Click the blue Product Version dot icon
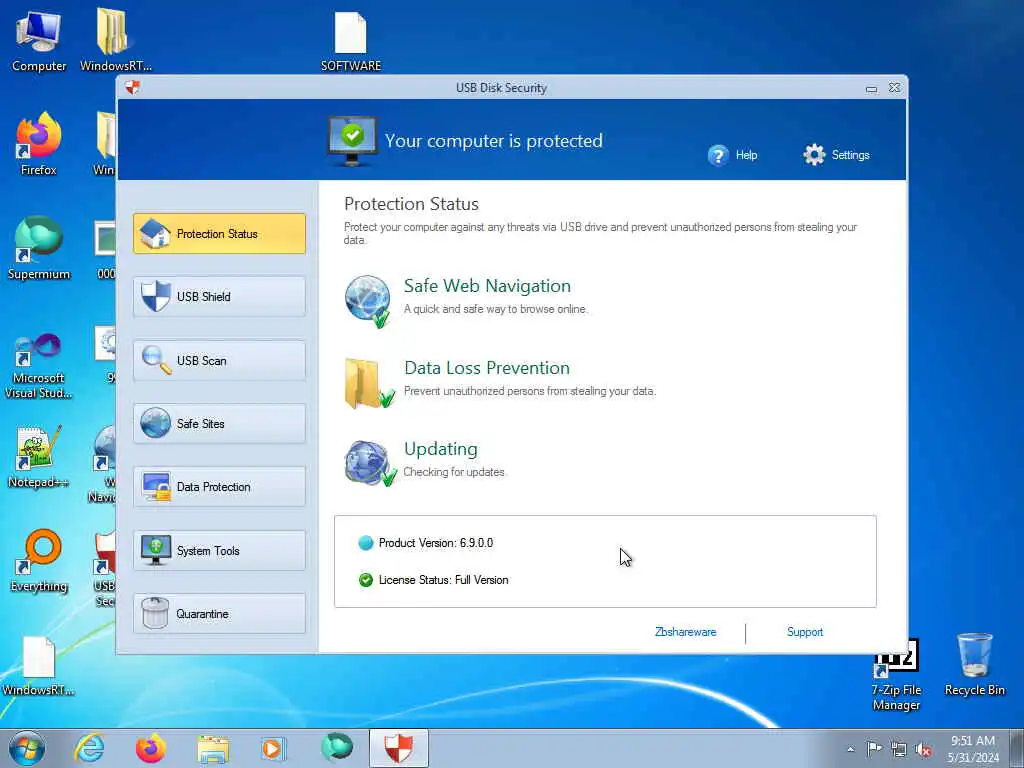The height and width of the screenshot is (768, 1024). (x=366, y=542)
